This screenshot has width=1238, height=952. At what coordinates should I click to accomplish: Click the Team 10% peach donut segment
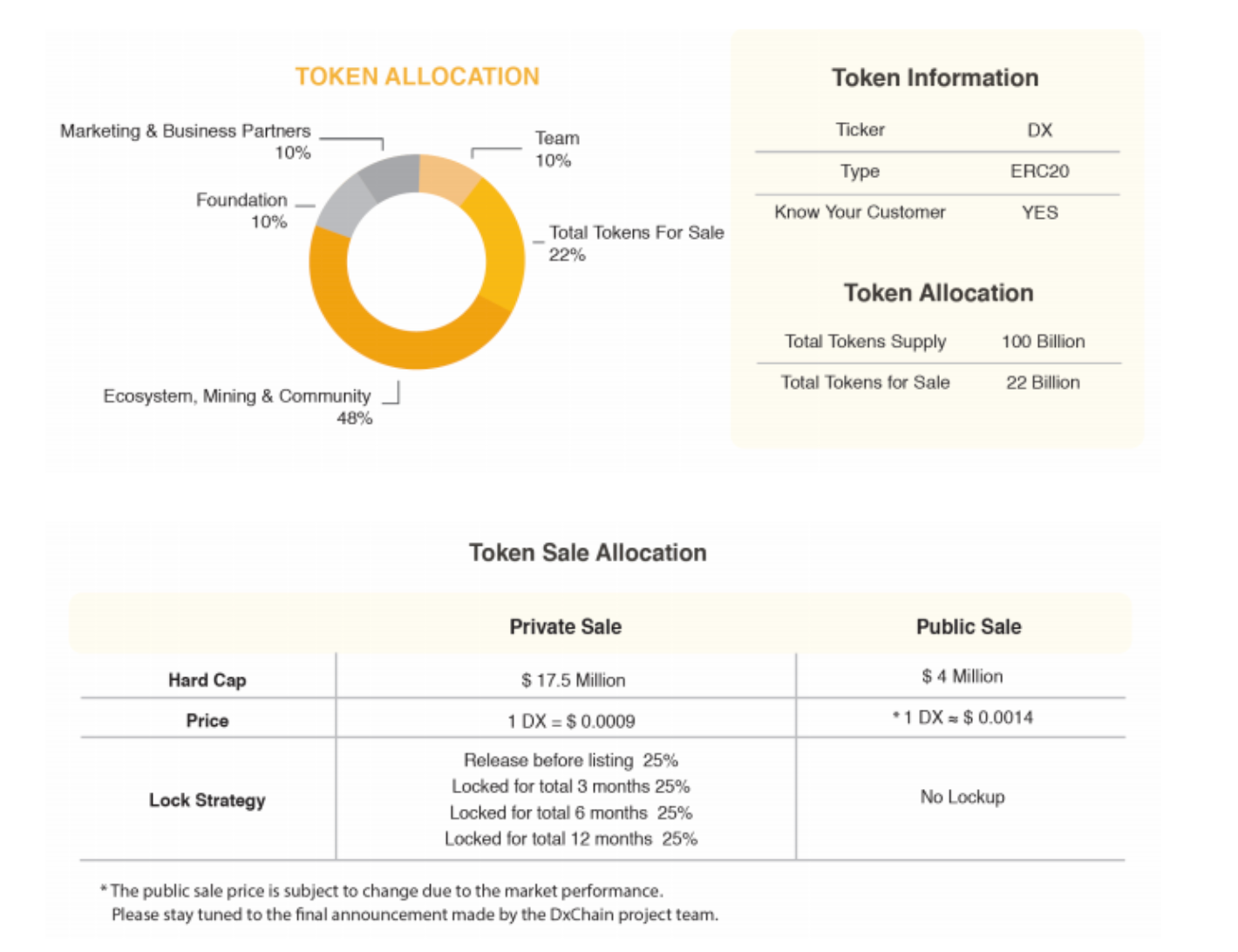(446, 176)
